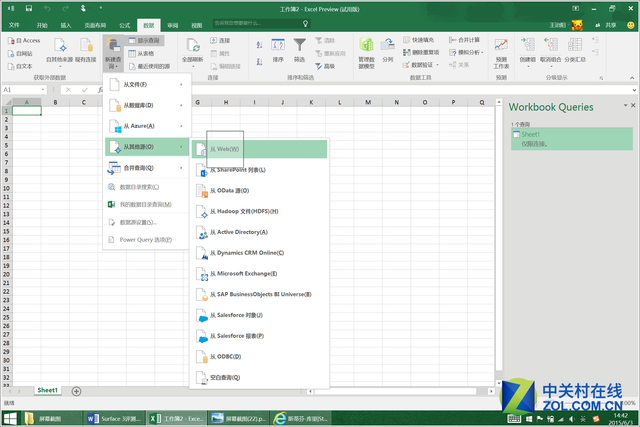Click the save icon in quick access toolbar
Screen dimensions: 640x427
pos(29,8)
